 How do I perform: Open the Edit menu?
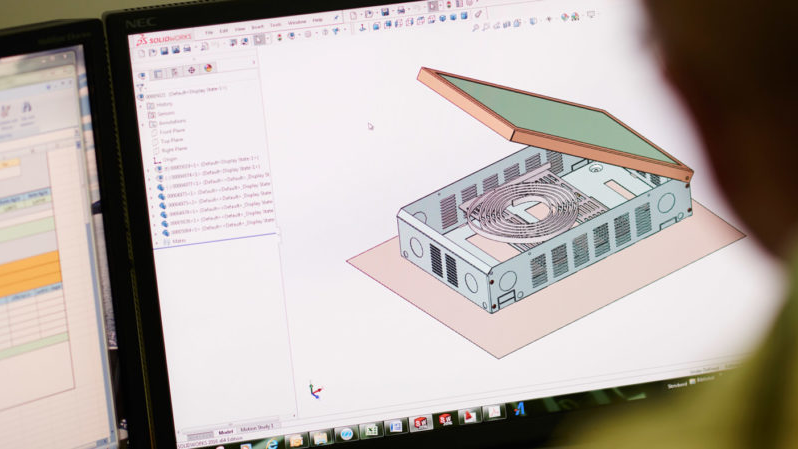pos(224,31)
